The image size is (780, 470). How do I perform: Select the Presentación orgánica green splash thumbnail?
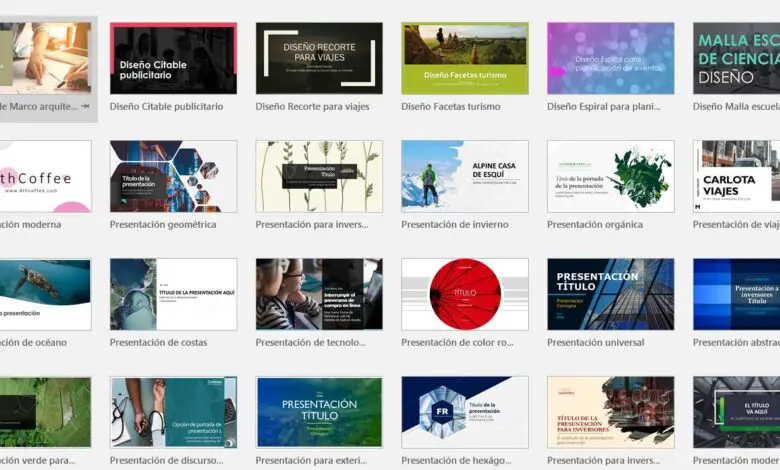pyautogui.click(x=610, y=177)
